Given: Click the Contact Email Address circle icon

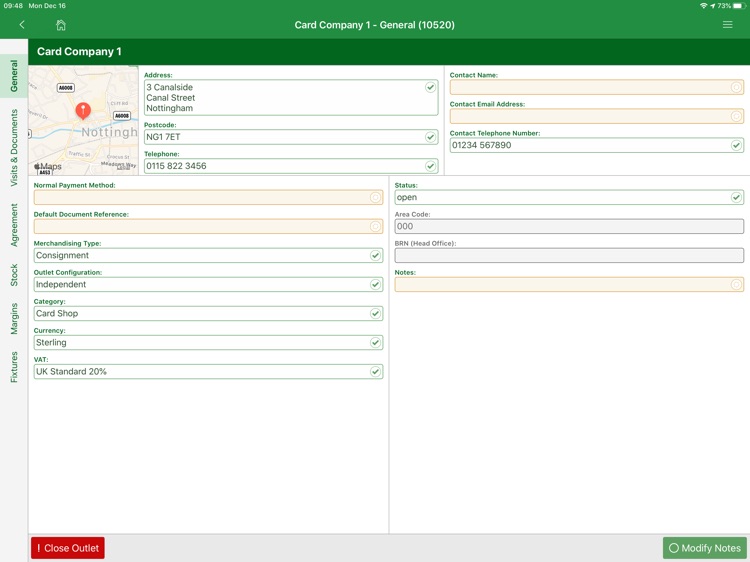Looking at the screenshot, I should click(737, 116).
